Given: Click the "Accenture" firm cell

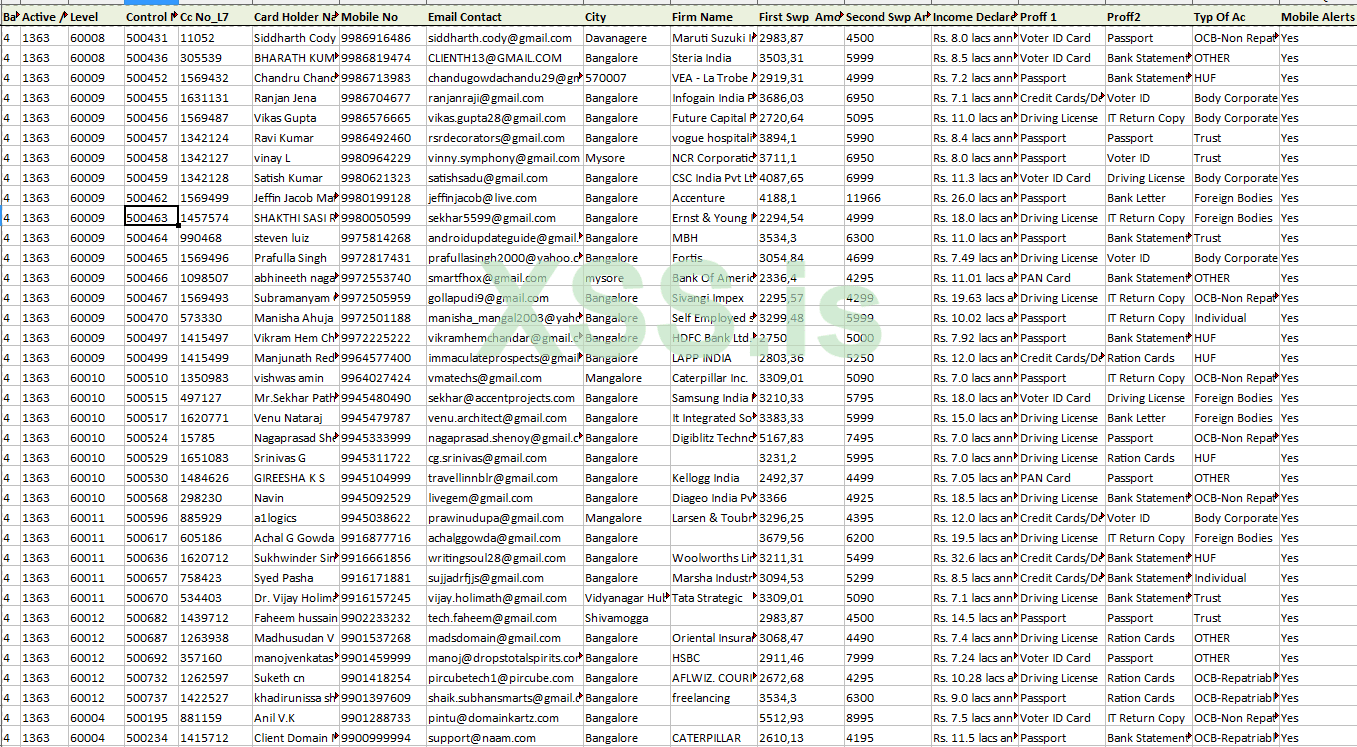Looking at the screenshot, I should pyautogui.click(x=713, y=198).
